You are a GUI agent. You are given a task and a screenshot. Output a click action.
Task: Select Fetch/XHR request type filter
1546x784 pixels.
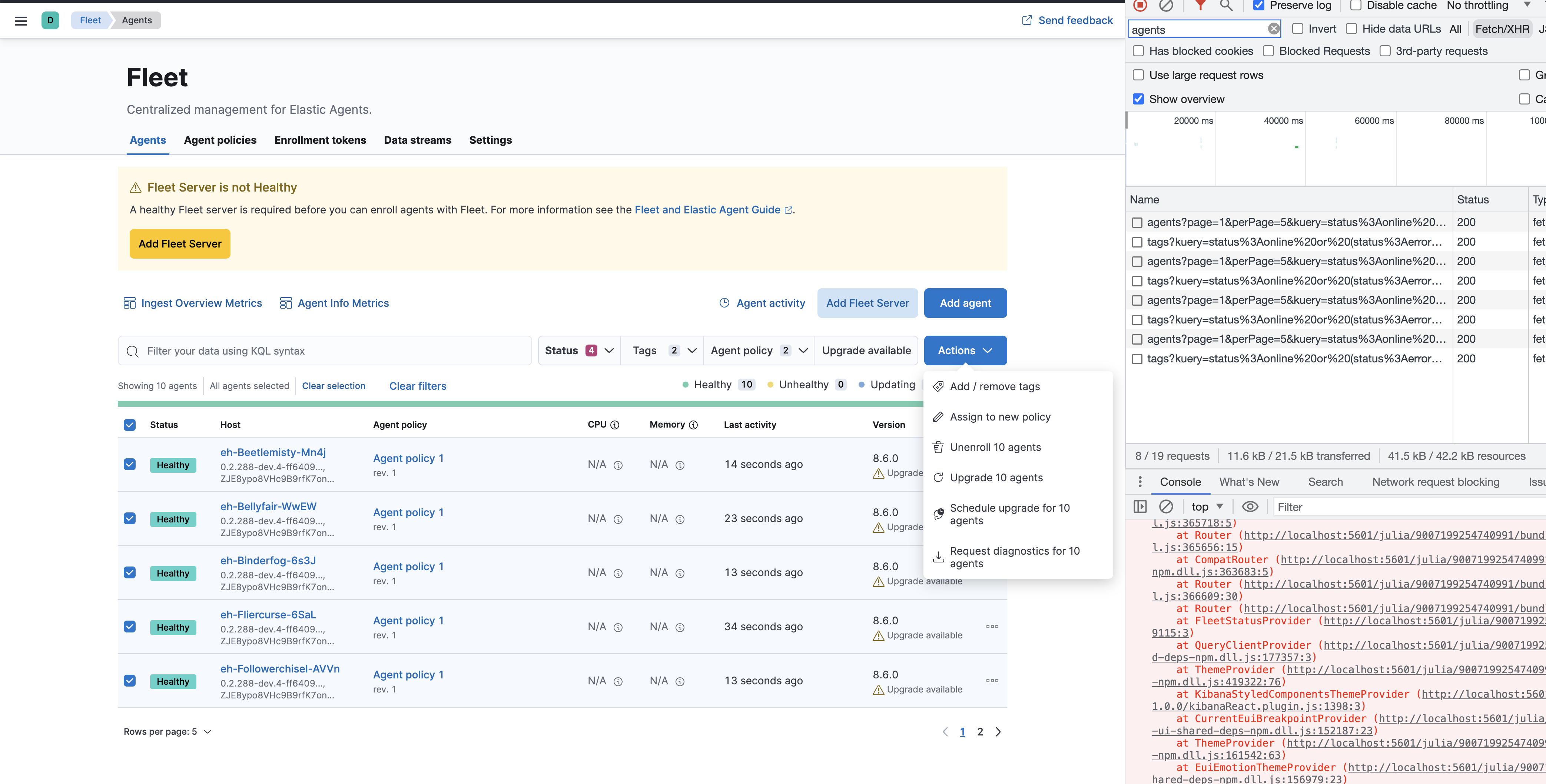click(x=1502, y=29)
